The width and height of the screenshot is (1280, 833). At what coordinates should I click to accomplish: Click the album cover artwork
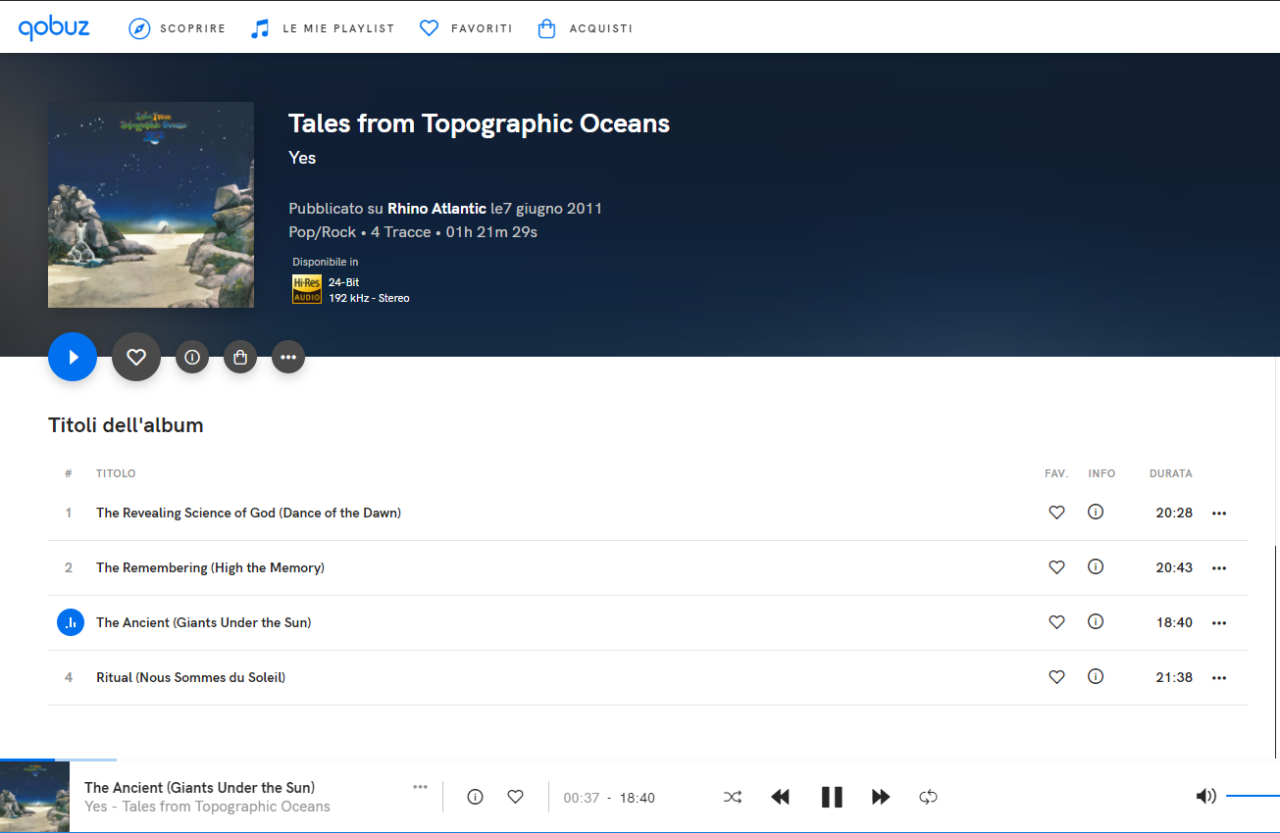pyautogui.click(x=151, y=205)
